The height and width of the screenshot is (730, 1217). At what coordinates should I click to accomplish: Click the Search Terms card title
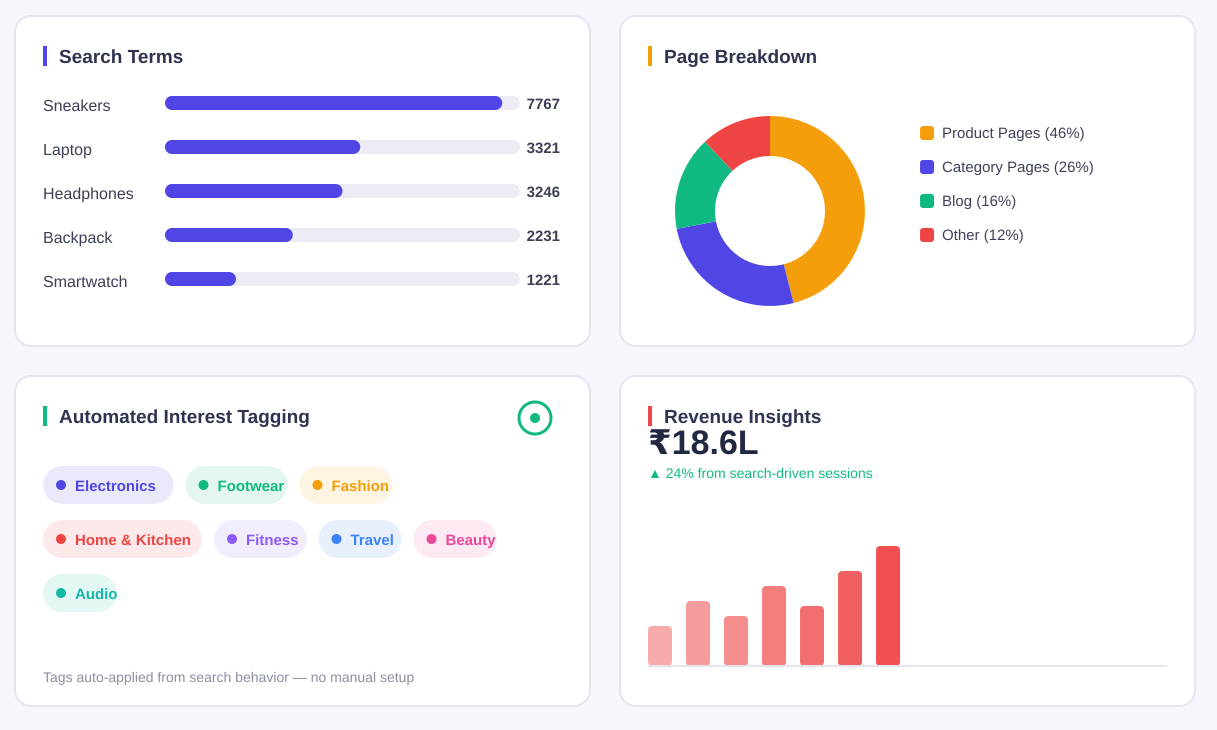(121, 57)
